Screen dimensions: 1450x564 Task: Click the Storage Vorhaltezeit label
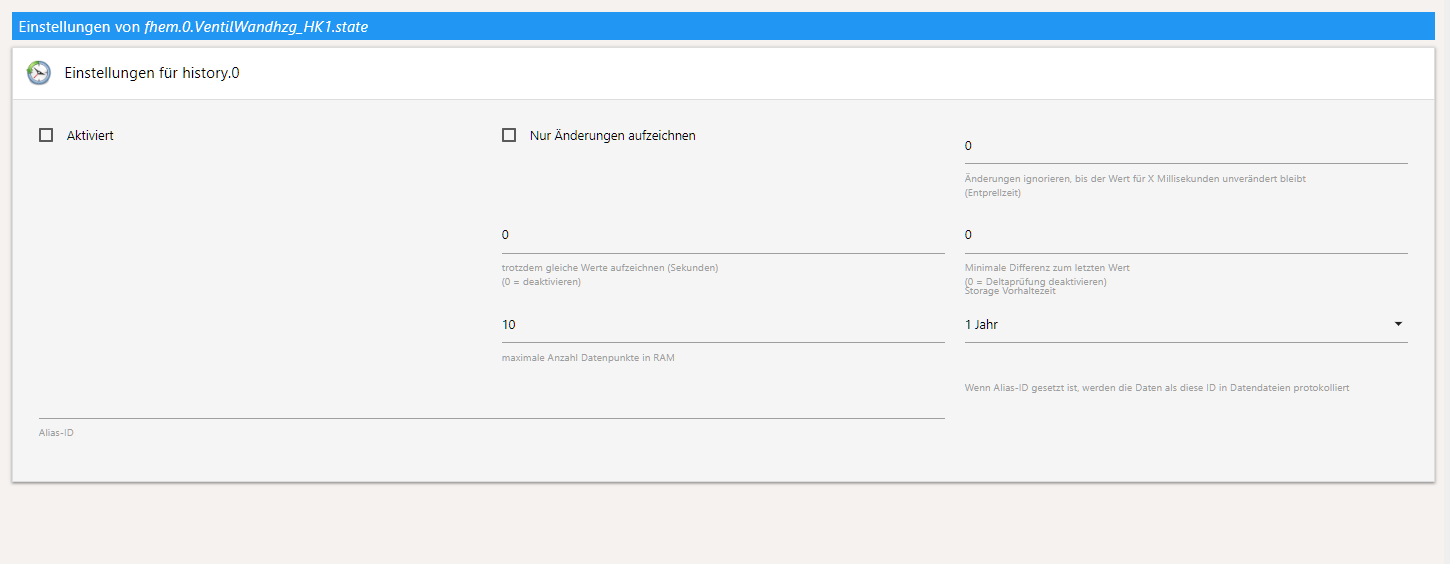click(1010, 291)
